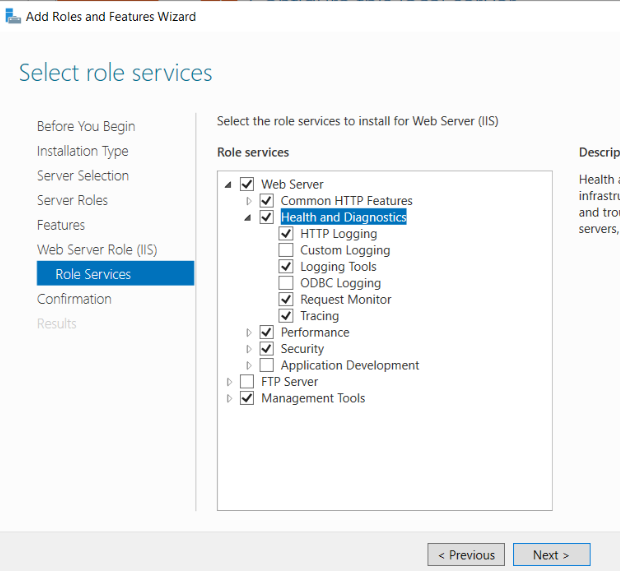This screenshot has width=620, height=571.
Task: Click the Previous button
Action: click(x=466, y=555)
